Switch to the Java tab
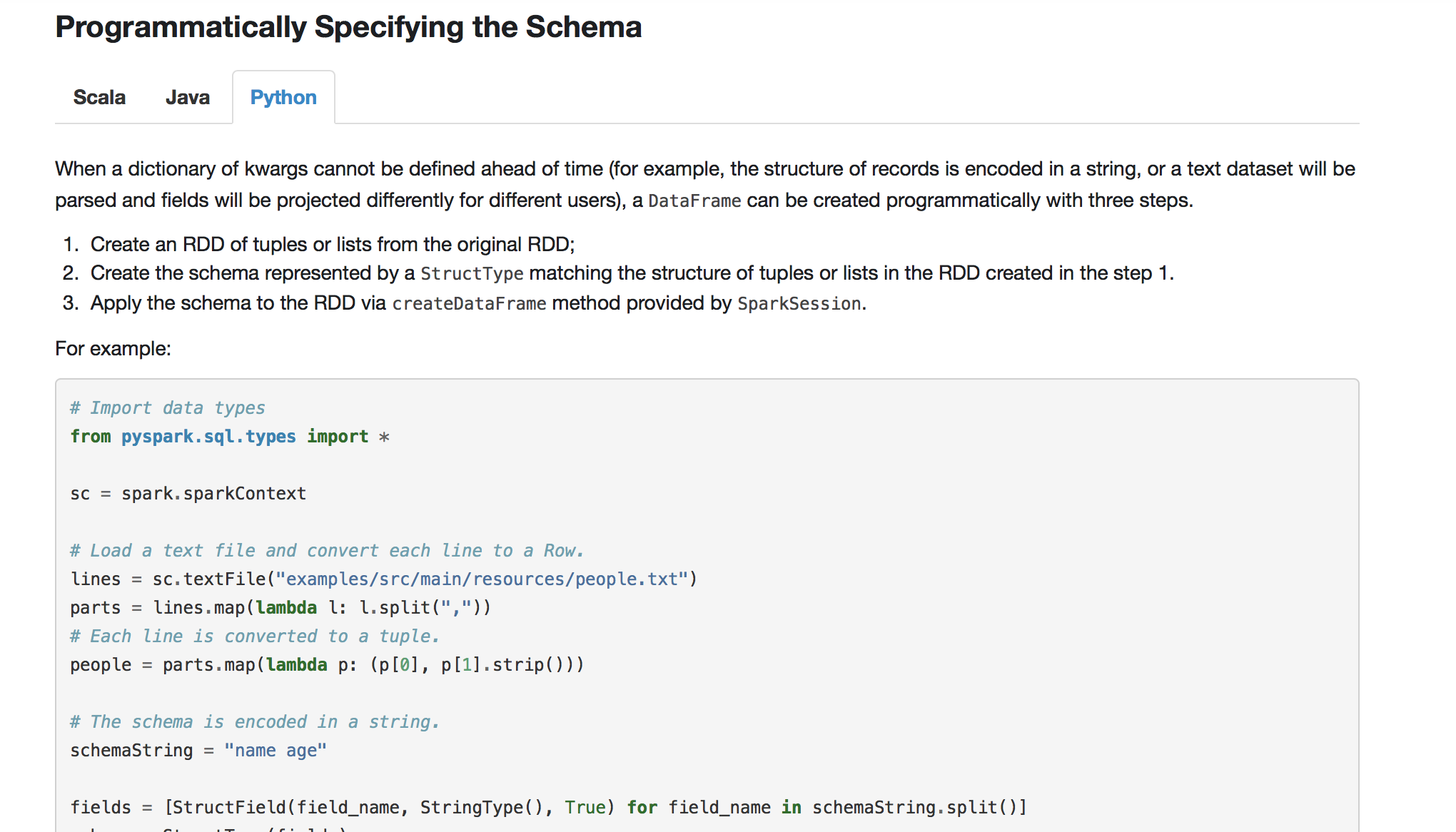The height and width of the screenshot is (832, 1456). click(x=187, y=97)
